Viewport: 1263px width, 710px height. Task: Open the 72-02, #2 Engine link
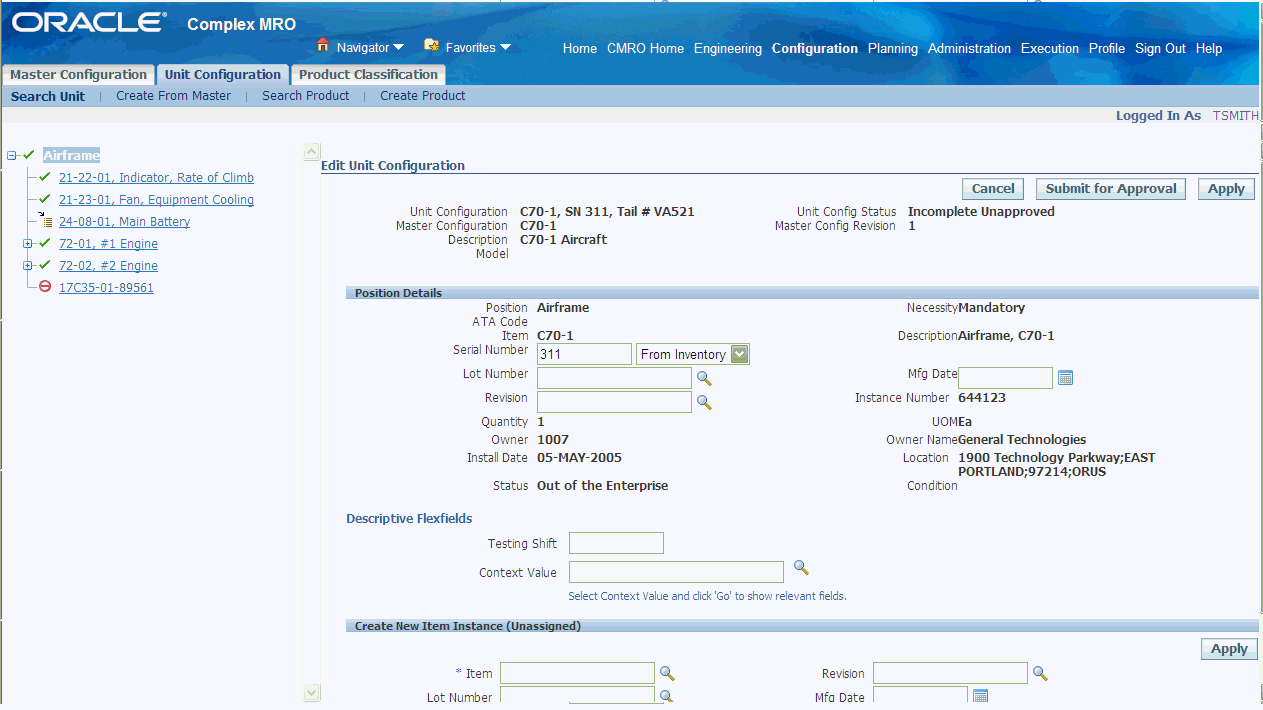(108, 265)
